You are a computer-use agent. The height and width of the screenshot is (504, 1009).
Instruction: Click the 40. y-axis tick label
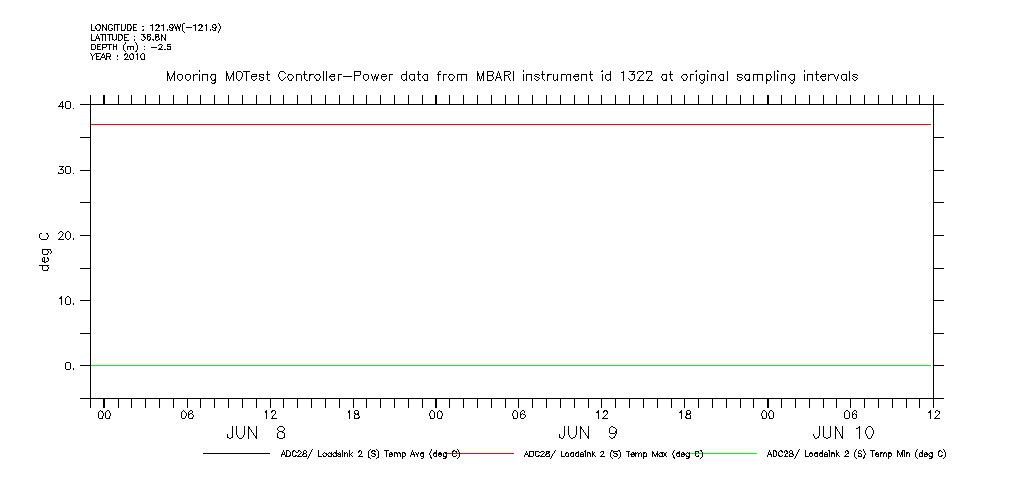coord(67,106)
